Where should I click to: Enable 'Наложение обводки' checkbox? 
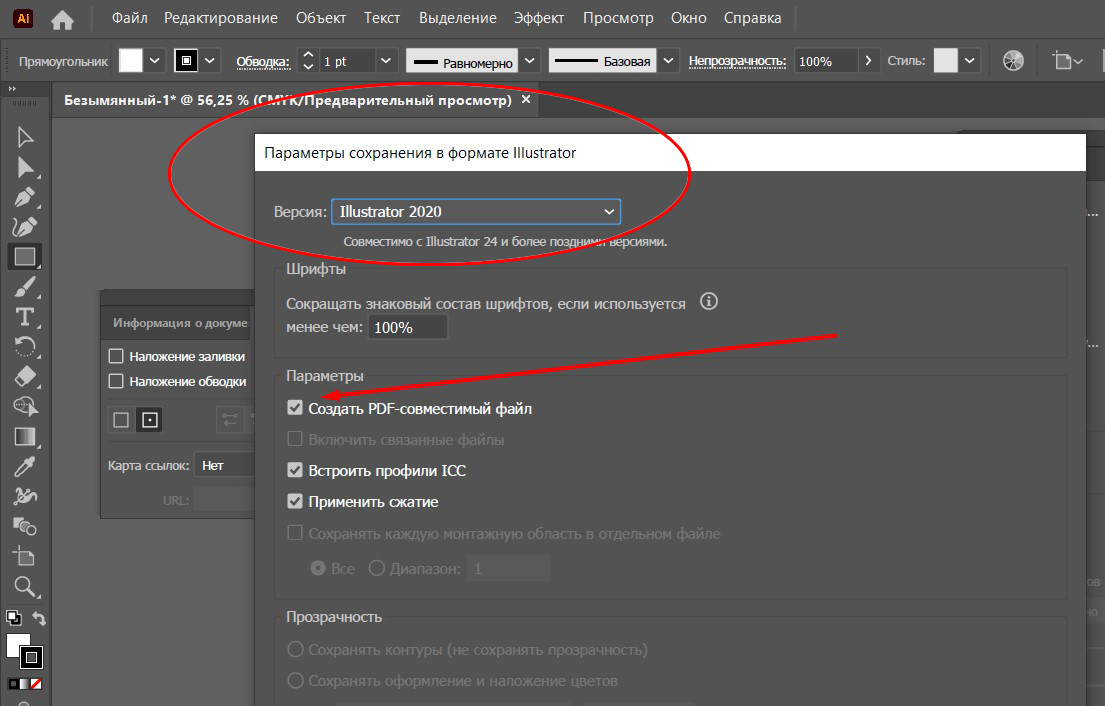[116, 381]
